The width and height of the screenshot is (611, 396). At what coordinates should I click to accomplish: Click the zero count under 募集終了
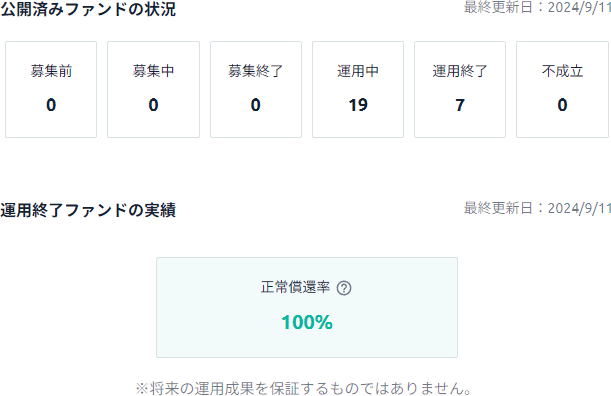click(256, 105)
